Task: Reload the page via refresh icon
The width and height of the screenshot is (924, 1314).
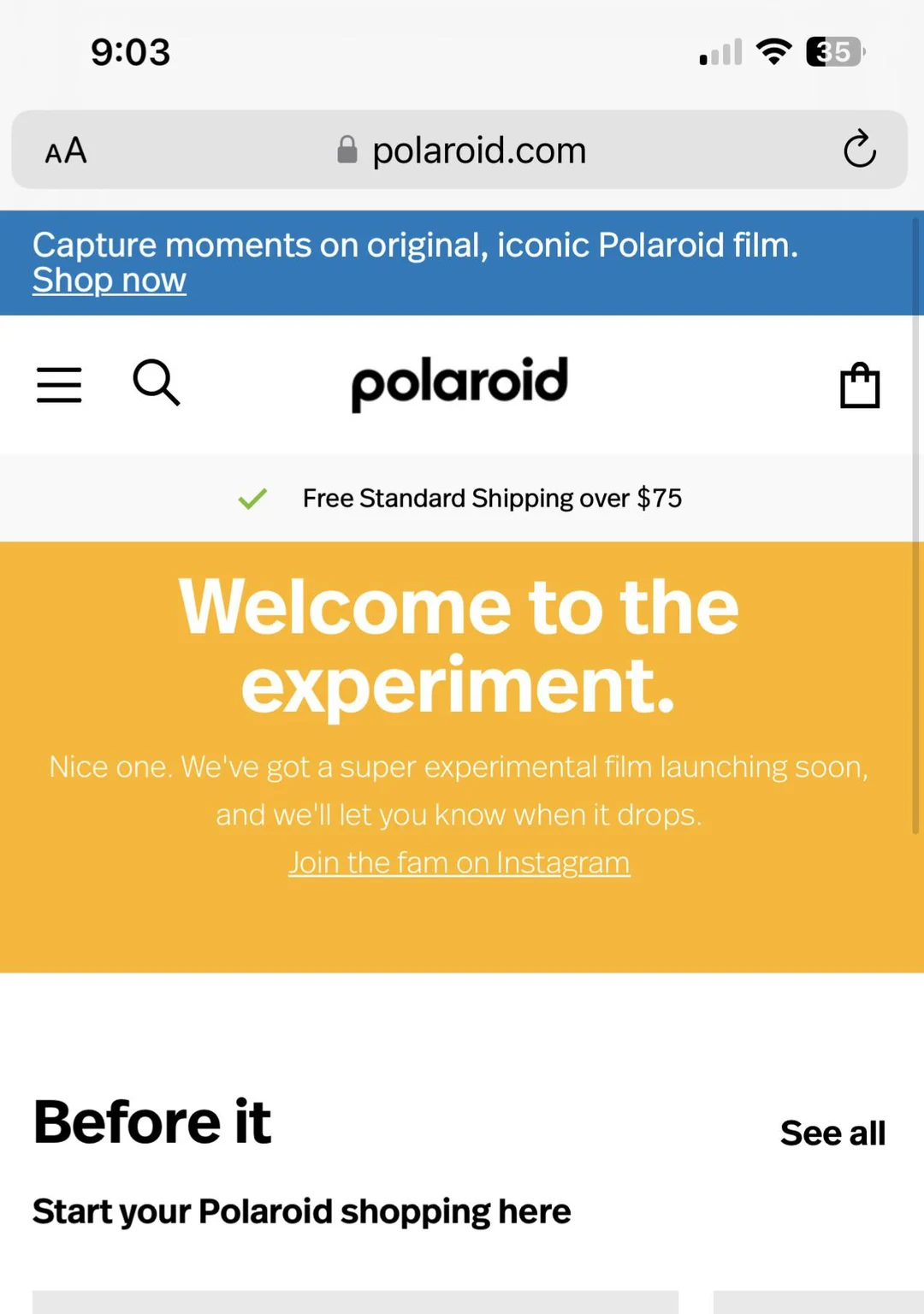Action: tap(860, 150)
